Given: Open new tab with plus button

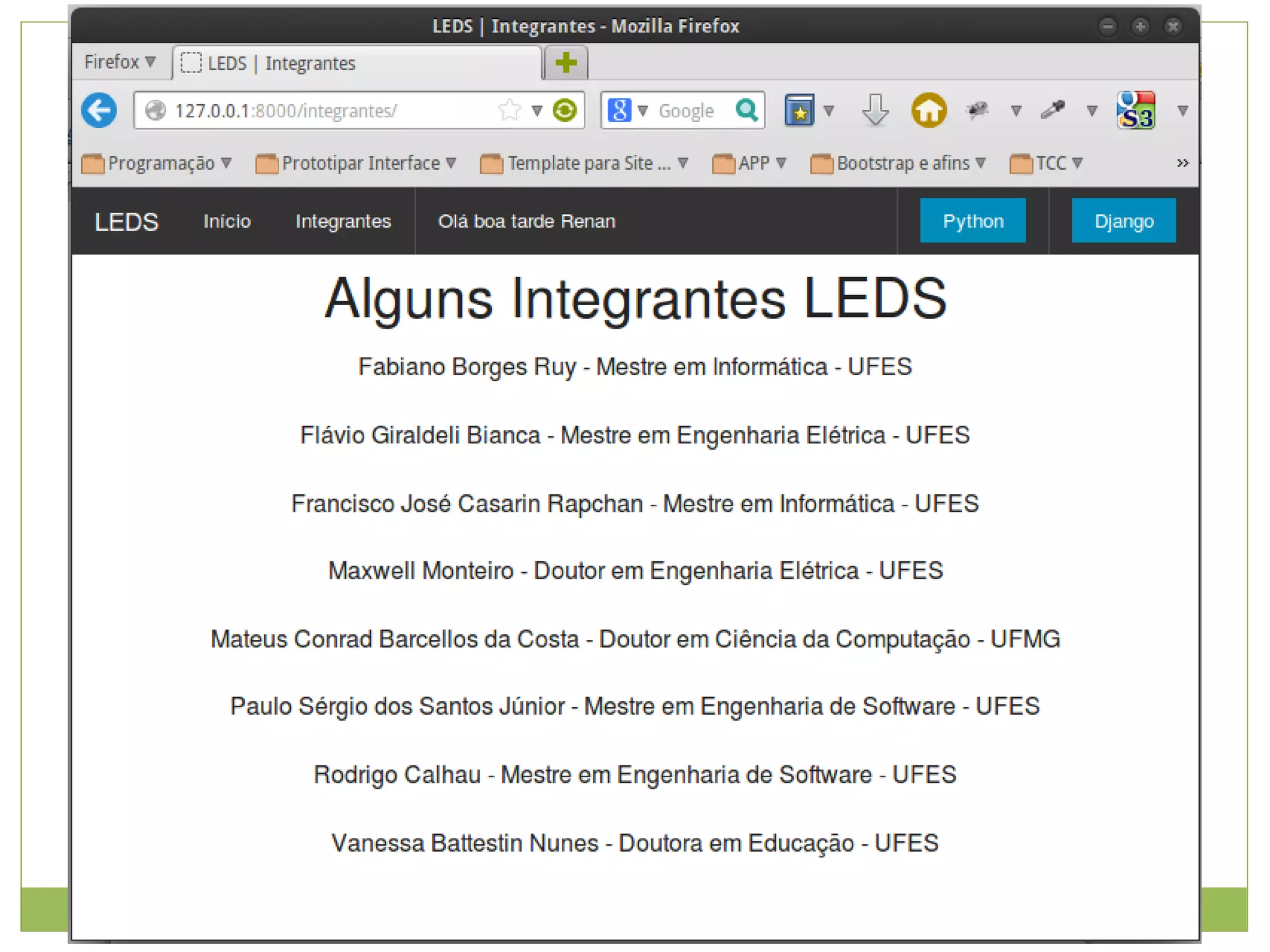Looking at the screenshot, I should (x=566, y=63).
